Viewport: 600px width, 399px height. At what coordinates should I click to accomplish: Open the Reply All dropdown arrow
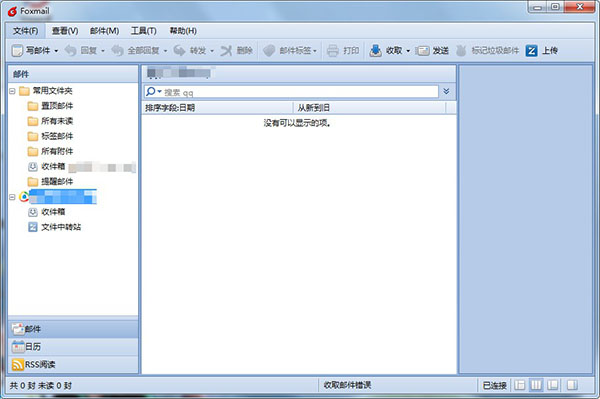(x=165, y=51)
